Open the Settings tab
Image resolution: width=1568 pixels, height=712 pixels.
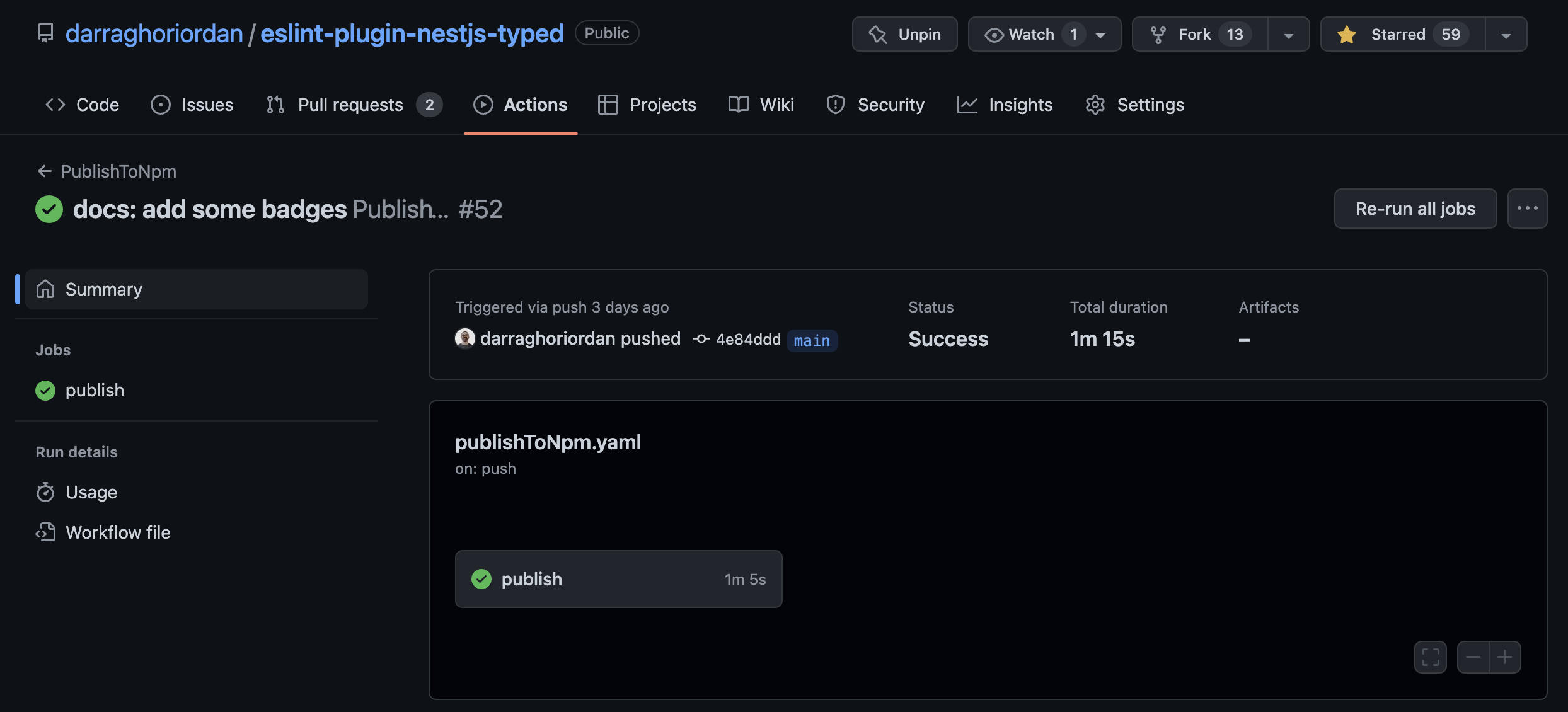[x=1134, y=105]
